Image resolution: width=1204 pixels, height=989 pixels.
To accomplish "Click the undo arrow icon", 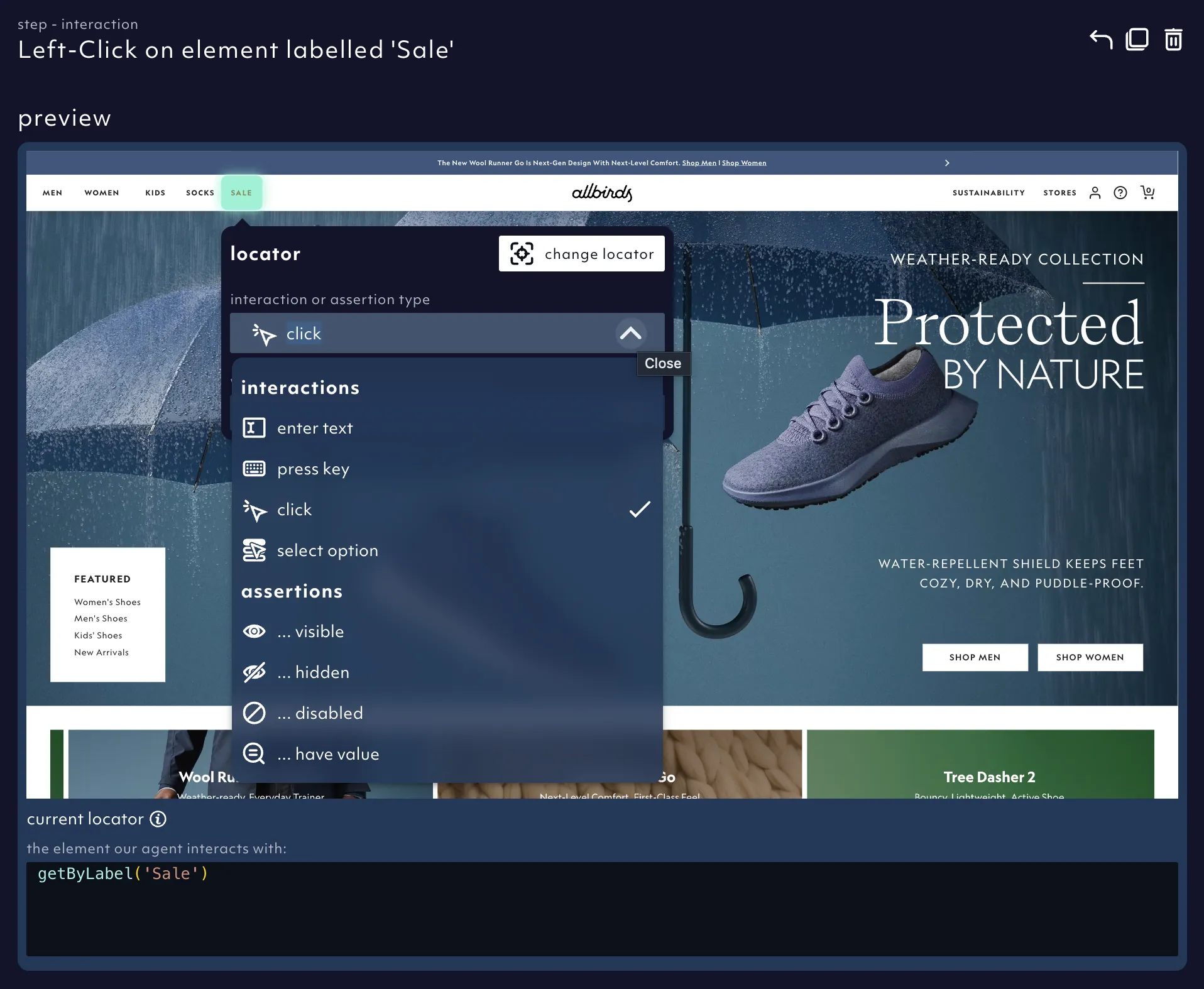I will [1100, 40].
